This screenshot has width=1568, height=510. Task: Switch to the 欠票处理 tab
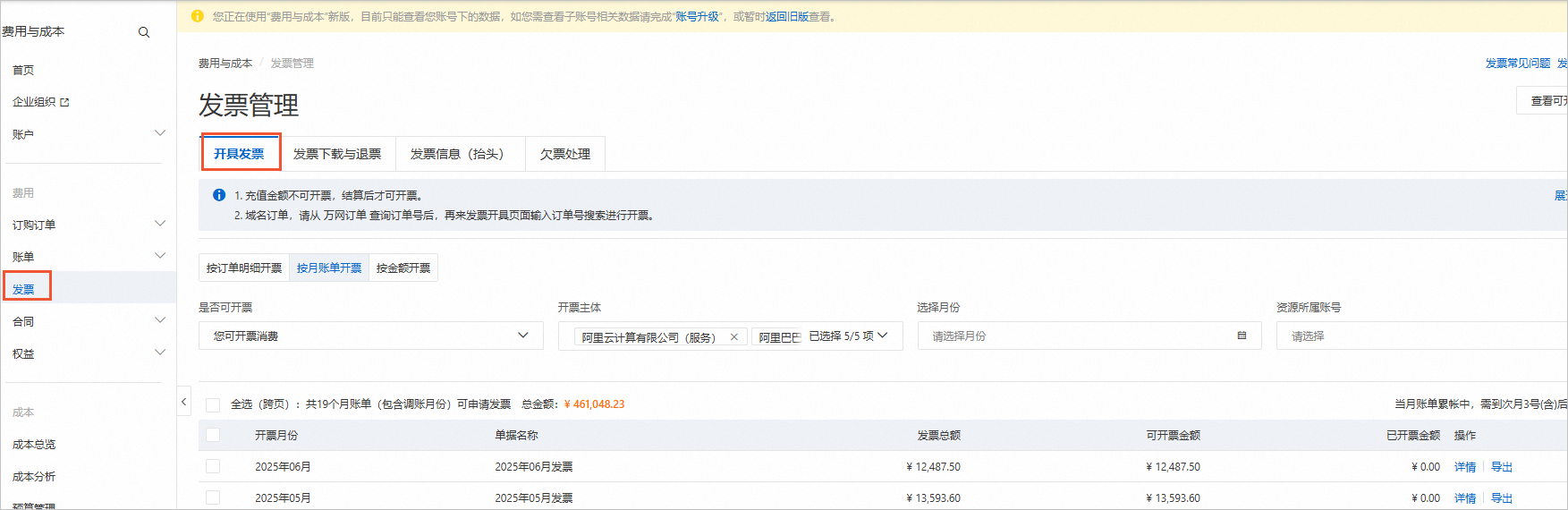pos(565,154)
